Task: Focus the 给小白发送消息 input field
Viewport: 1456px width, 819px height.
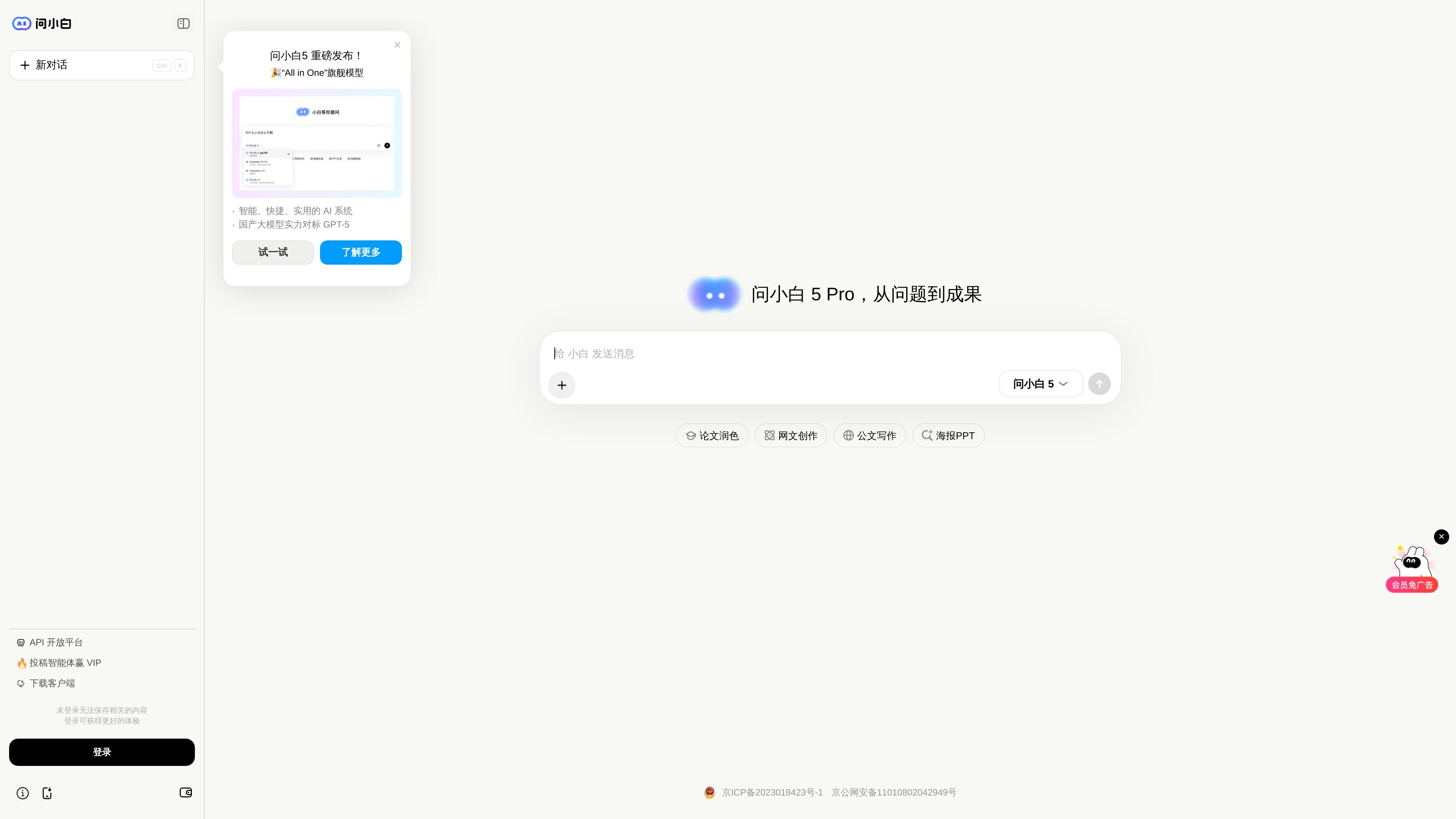Action: 830,353
